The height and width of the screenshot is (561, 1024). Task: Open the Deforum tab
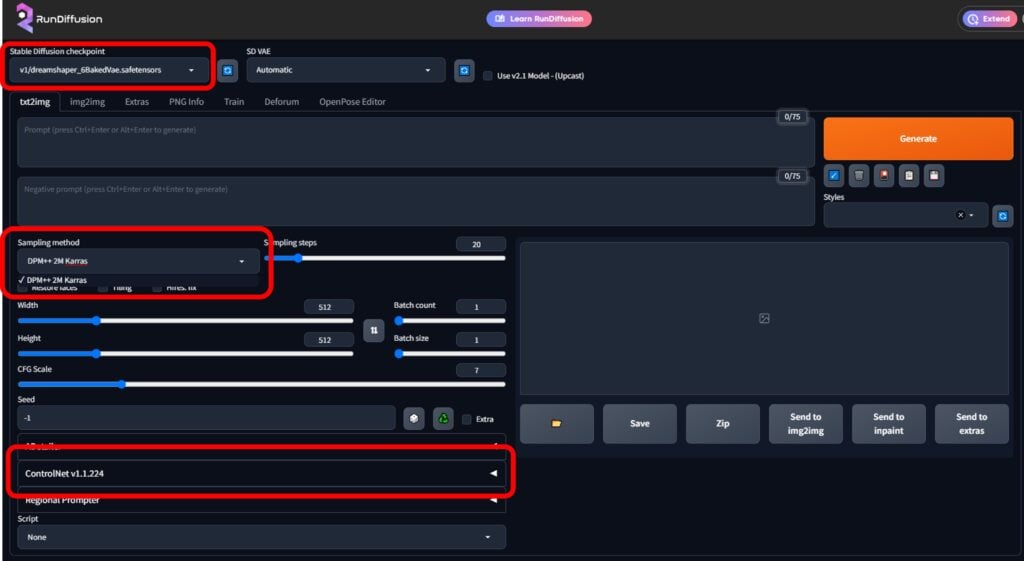point(281,102)
